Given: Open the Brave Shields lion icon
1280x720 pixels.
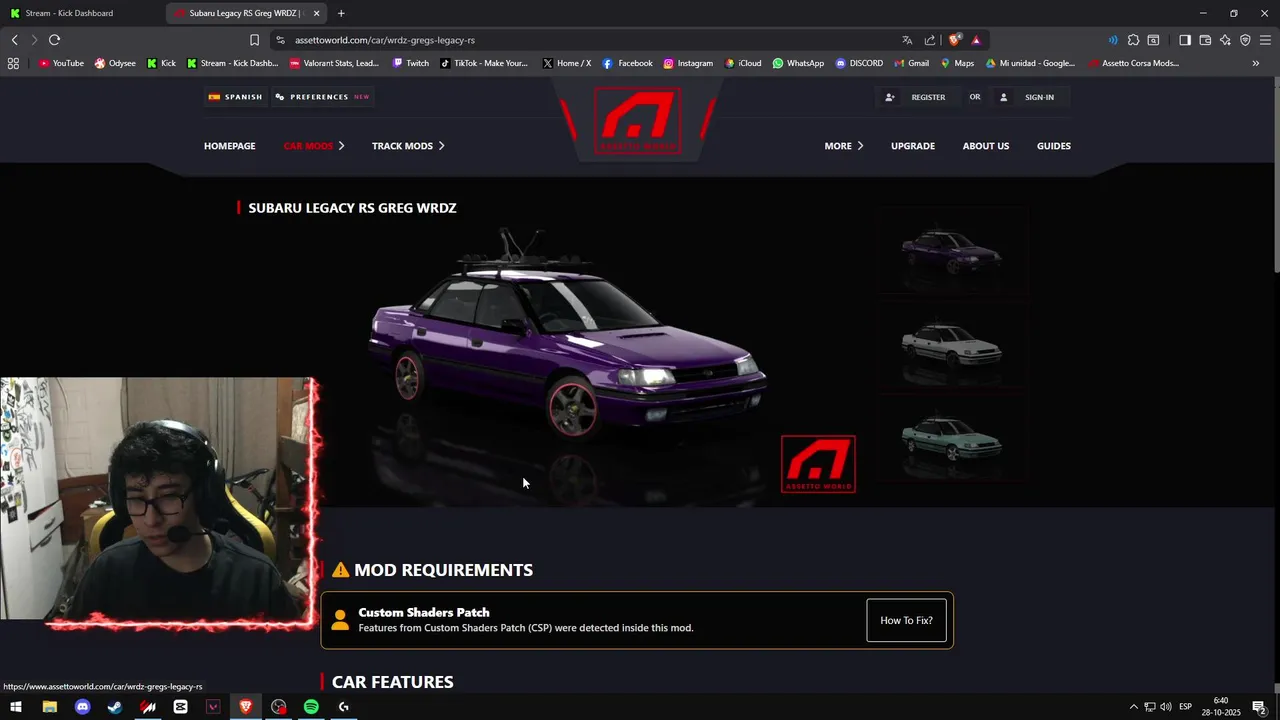Looking at the screenshot, I should click(955, 40).
